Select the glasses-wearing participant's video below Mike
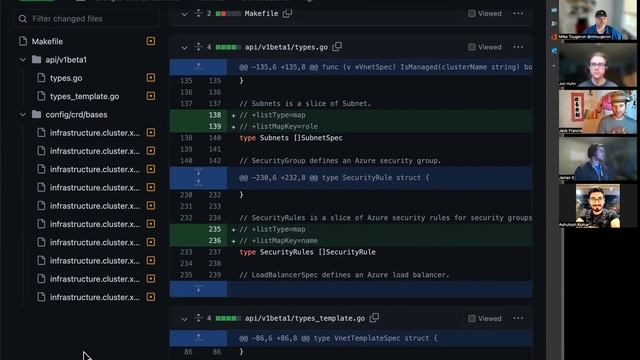Viewport: 640px width, 360px height. pos(598,65)
